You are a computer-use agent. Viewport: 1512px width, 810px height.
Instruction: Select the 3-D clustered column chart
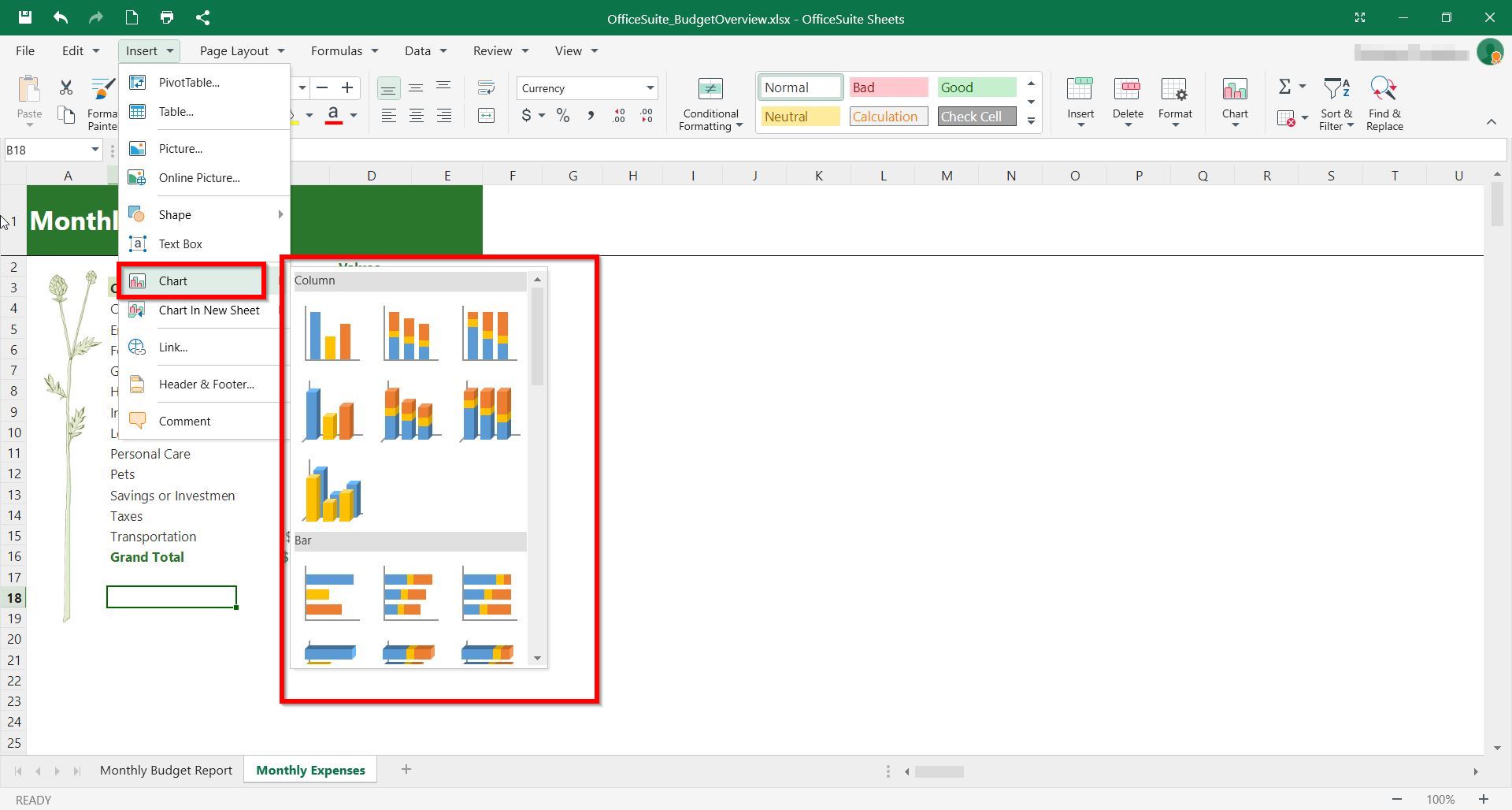(332, 411)
